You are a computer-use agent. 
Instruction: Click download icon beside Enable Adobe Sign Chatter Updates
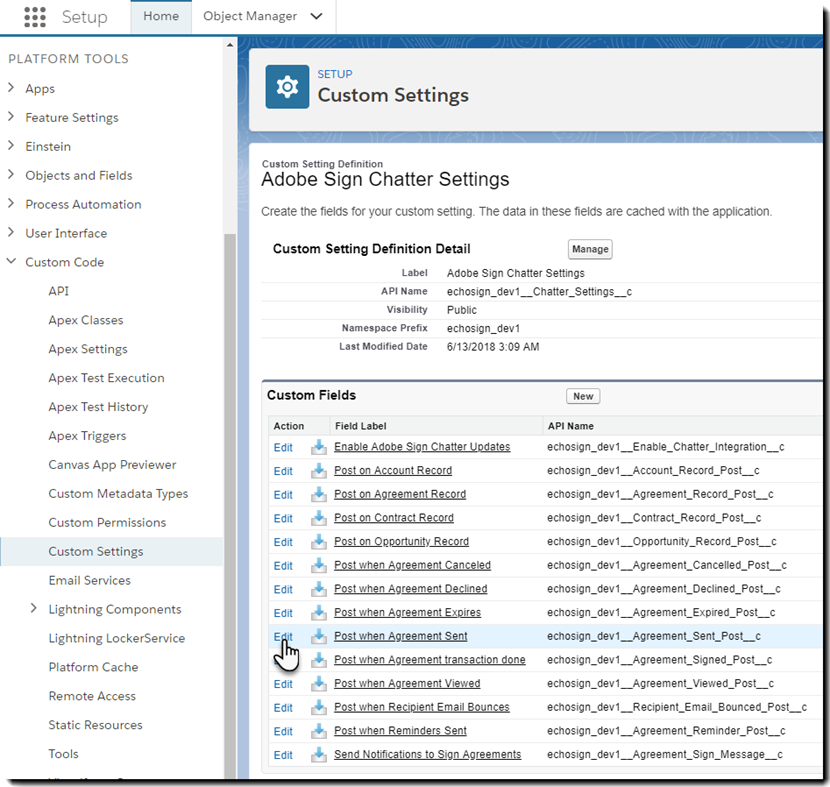tap(319, 447)
